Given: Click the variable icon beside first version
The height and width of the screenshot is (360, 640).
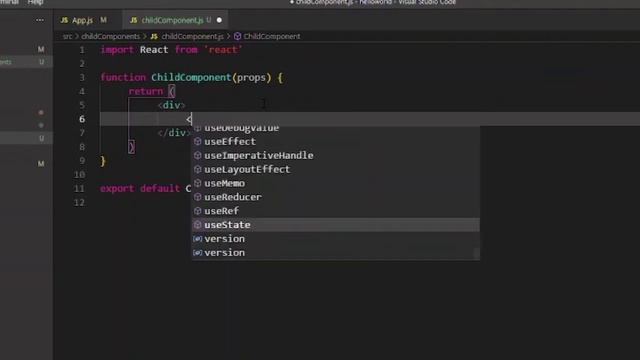Looking at the screenshot, I should pos(198,239).
